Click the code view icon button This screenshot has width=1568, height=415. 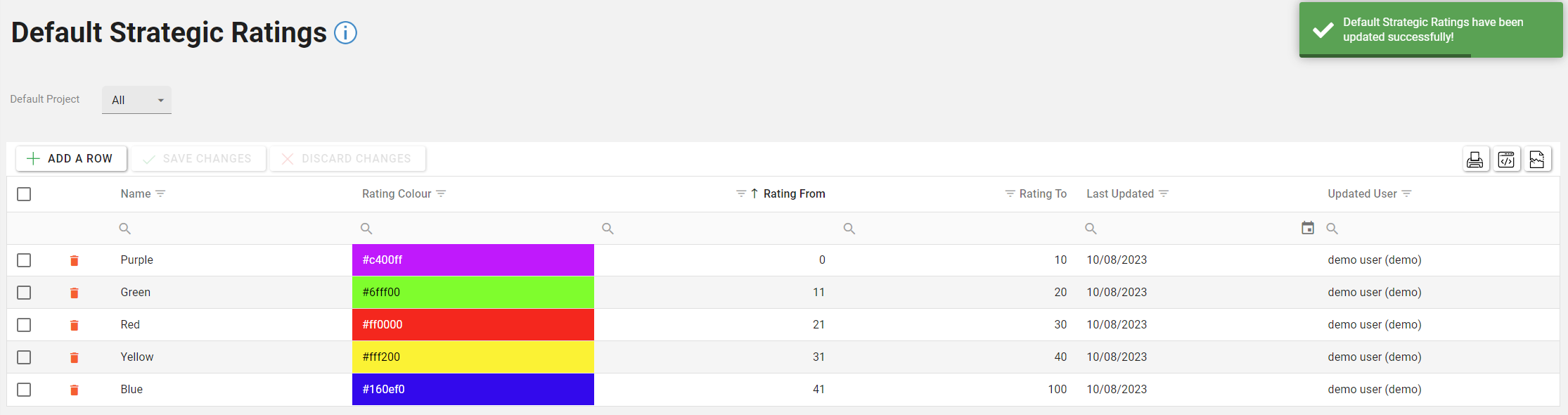[1506, 160]
